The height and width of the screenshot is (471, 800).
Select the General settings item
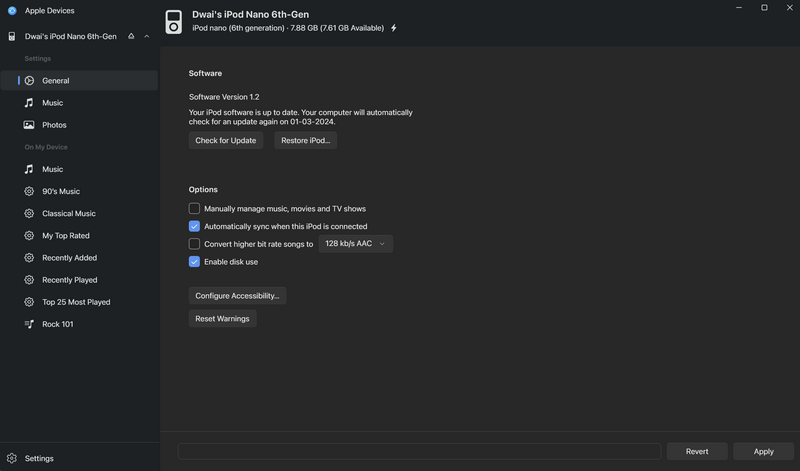pos(55,81)
